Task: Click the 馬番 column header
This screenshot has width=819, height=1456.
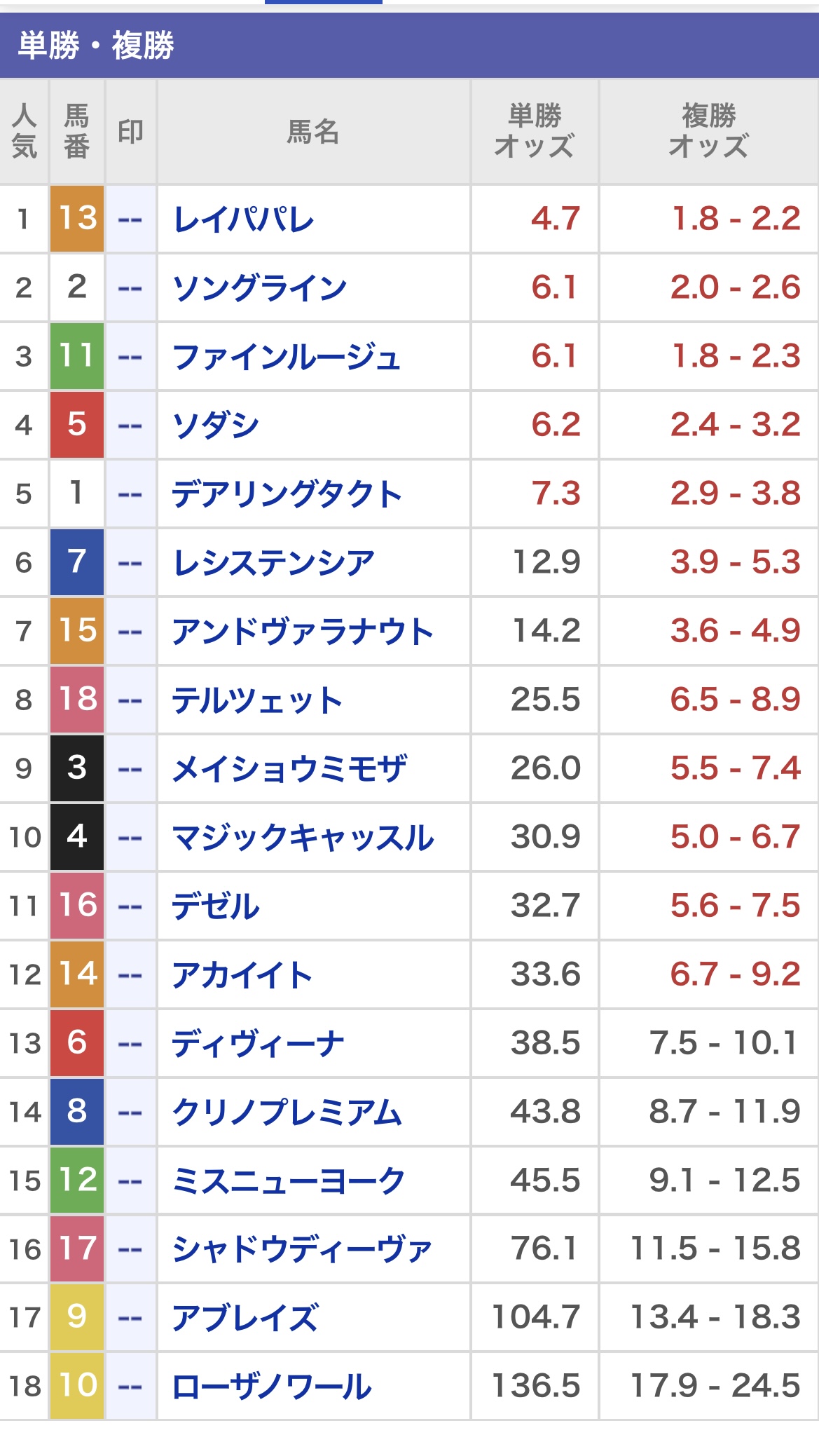Action: 77,131
